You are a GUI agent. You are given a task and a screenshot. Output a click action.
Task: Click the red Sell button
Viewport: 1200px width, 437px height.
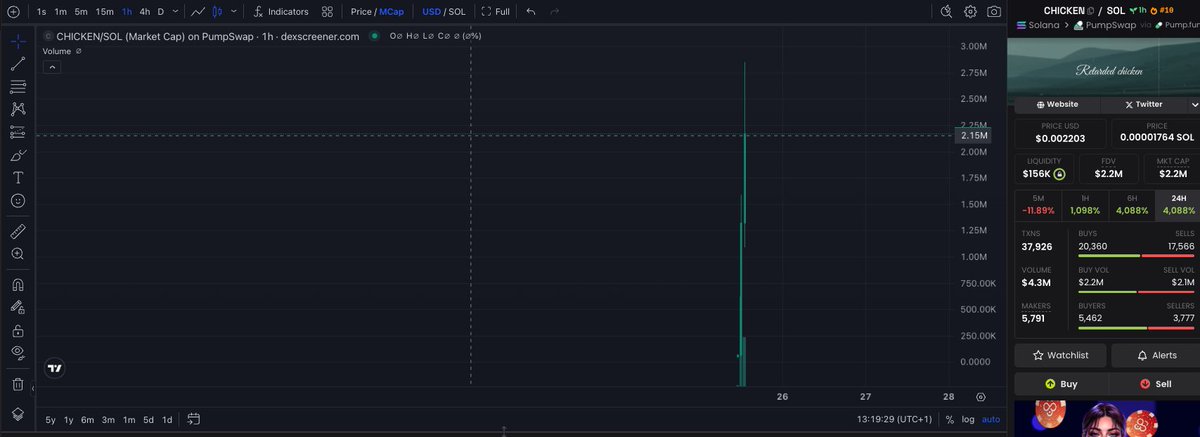pos(1157,384)
